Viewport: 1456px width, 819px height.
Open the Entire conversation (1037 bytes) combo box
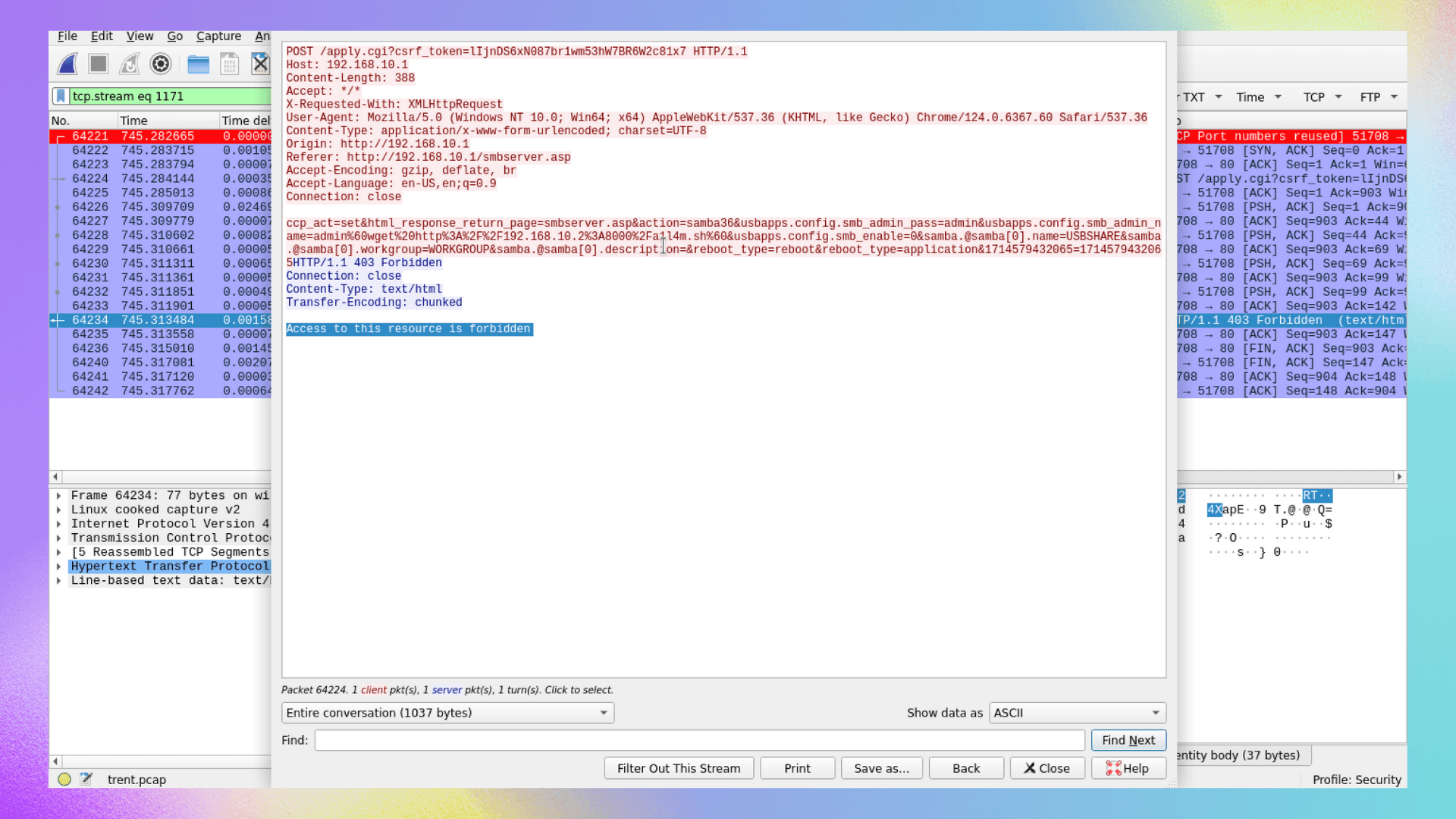coord(447,713)
